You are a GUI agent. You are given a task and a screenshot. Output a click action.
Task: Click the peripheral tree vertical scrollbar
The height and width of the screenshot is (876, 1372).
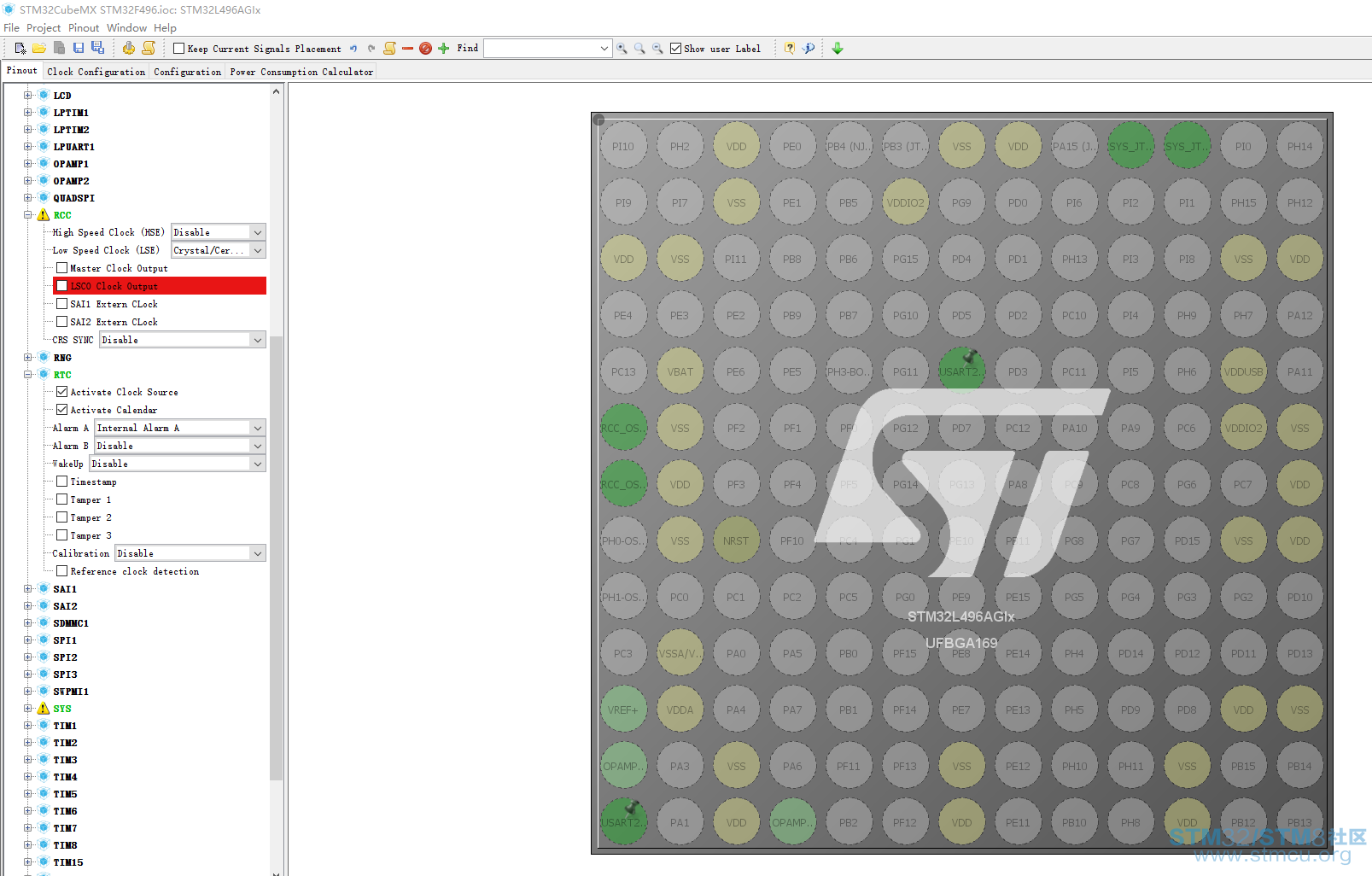click(276, 558)
